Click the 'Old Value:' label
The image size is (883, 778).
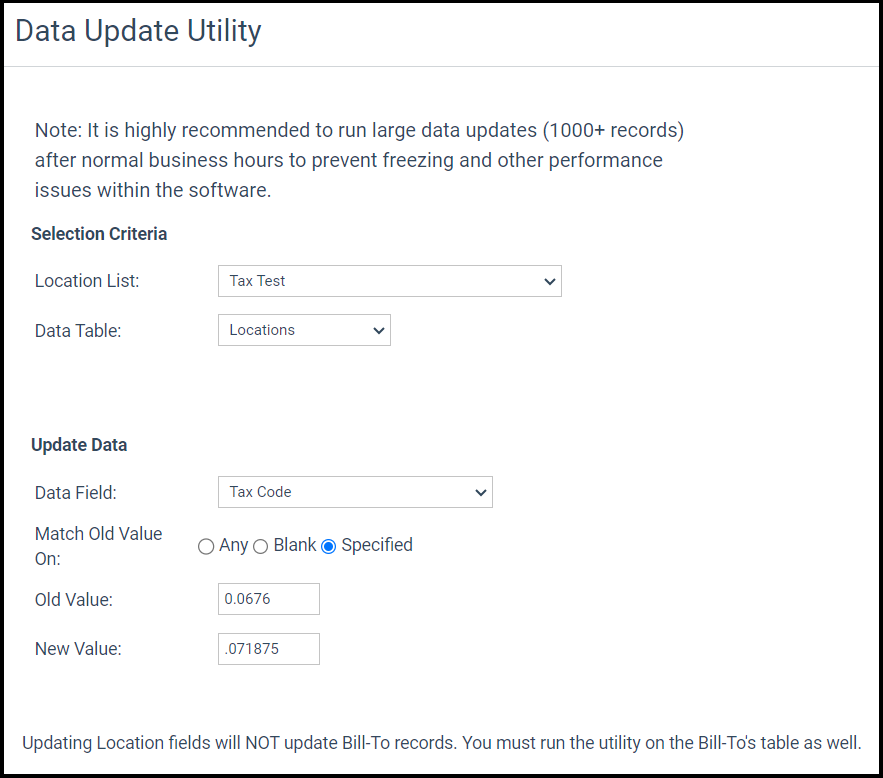point(74,600)
